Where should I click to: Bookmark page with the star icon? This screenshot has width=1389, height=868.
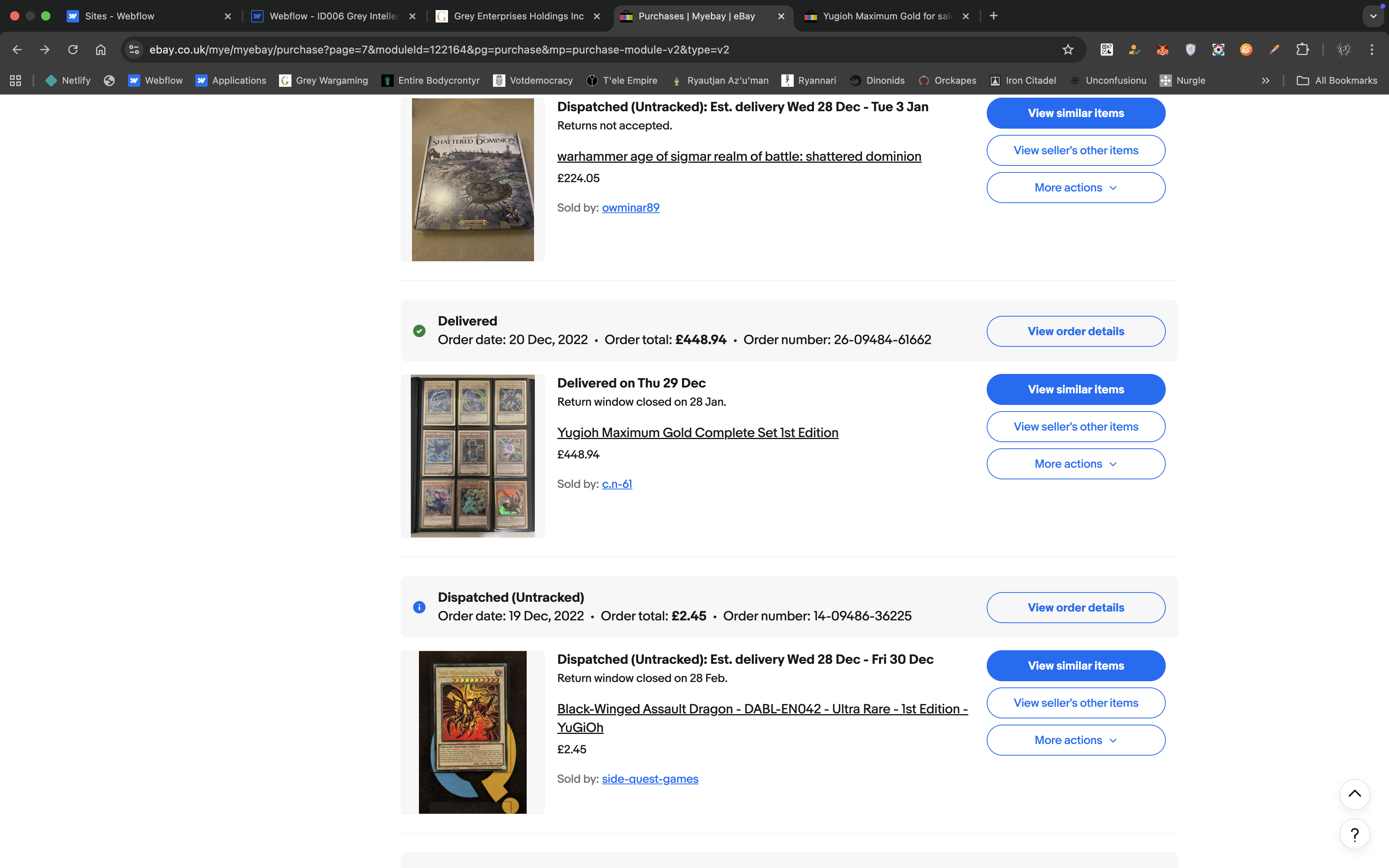[x=1068, y=50]
